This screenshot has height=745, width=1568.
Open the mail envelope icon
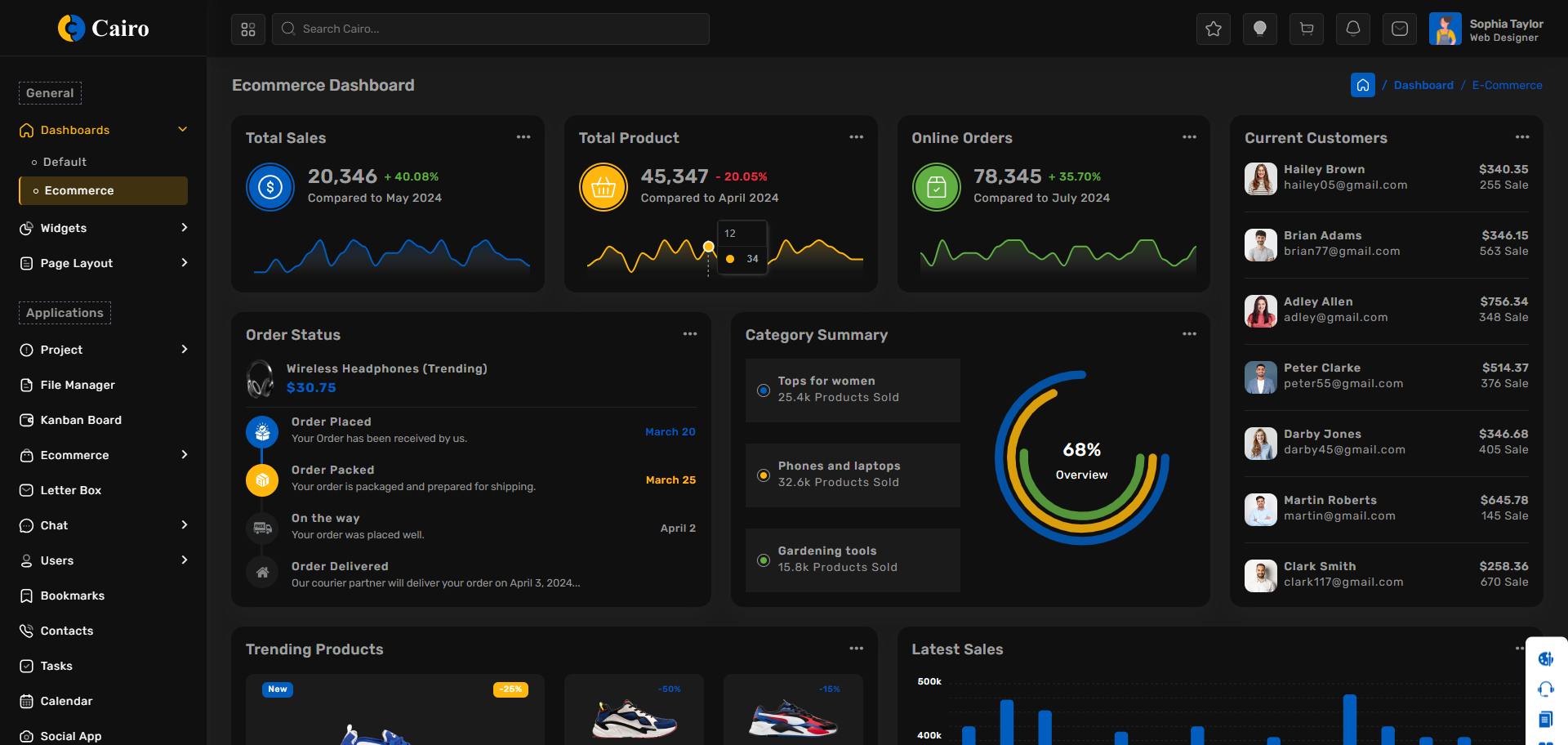click(1400, 29)
